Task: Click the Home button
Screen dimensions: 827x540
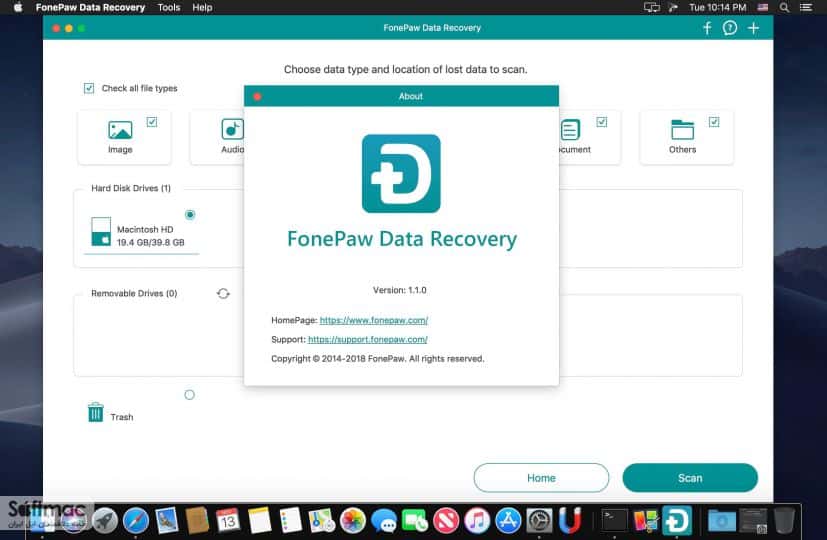Action: (x=541, y=478)
